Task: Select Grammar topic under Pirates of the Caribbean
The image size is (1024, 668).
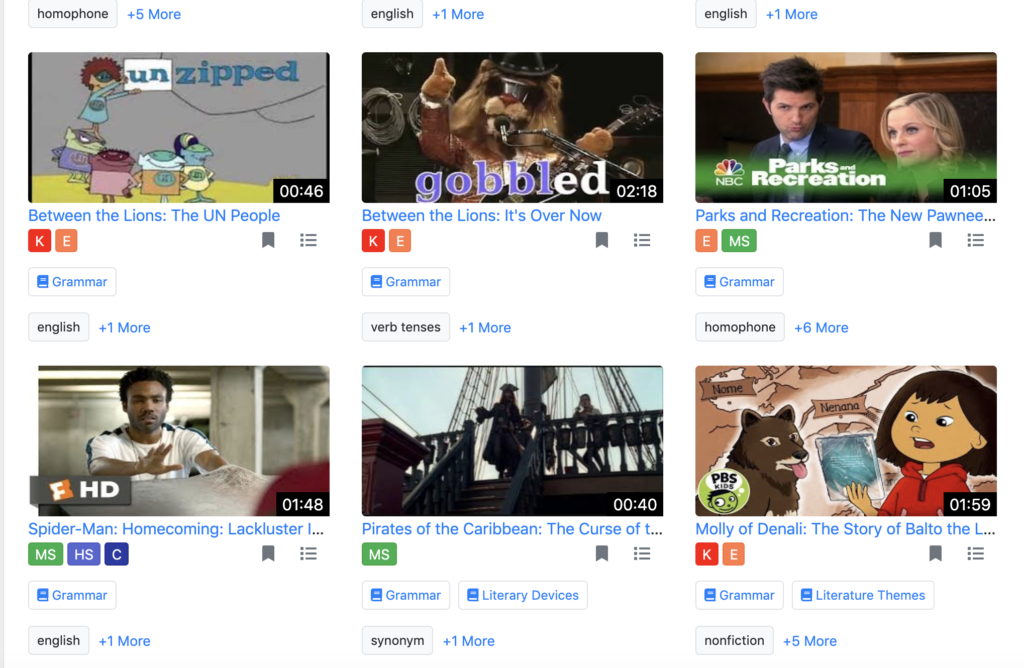Action: coord(406,596)
